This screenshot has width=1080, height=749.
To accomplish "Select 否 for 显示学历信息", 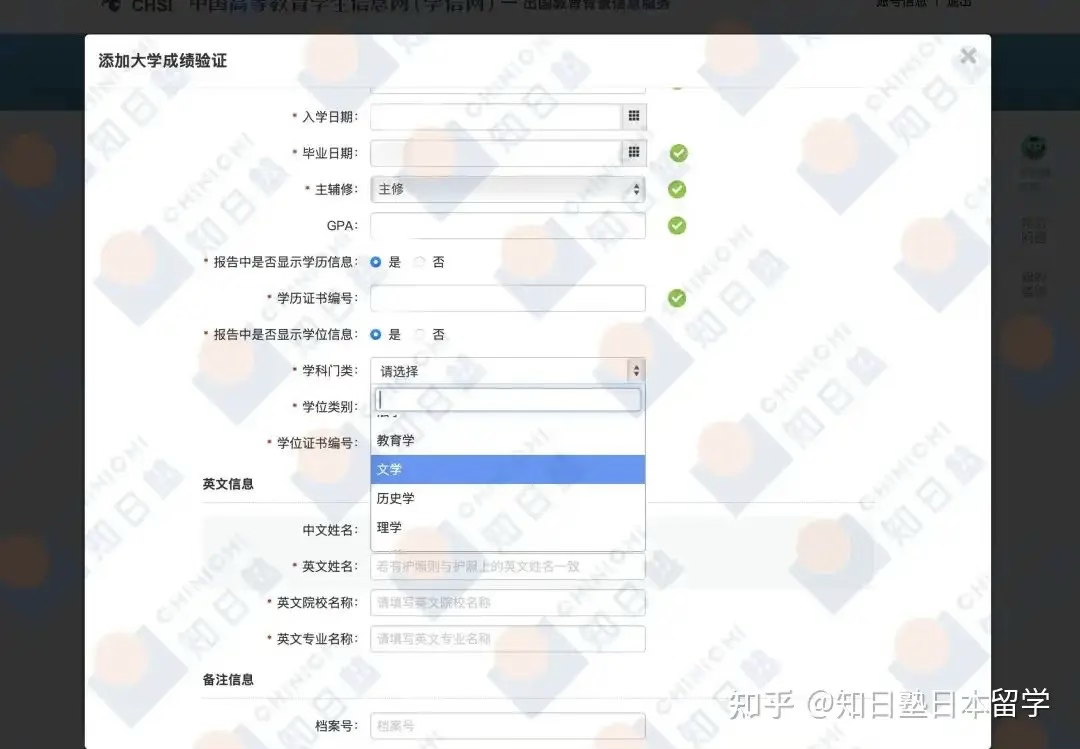I will point(420,262).
